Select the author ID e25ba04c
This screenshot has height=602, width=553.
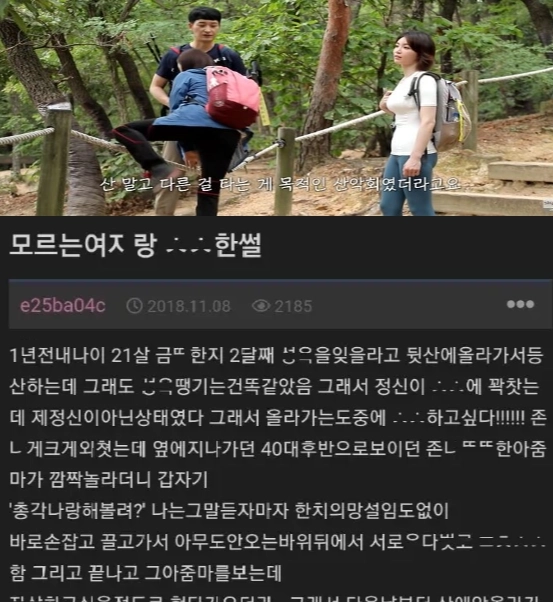pyautogui.click(x=63, y=306)
